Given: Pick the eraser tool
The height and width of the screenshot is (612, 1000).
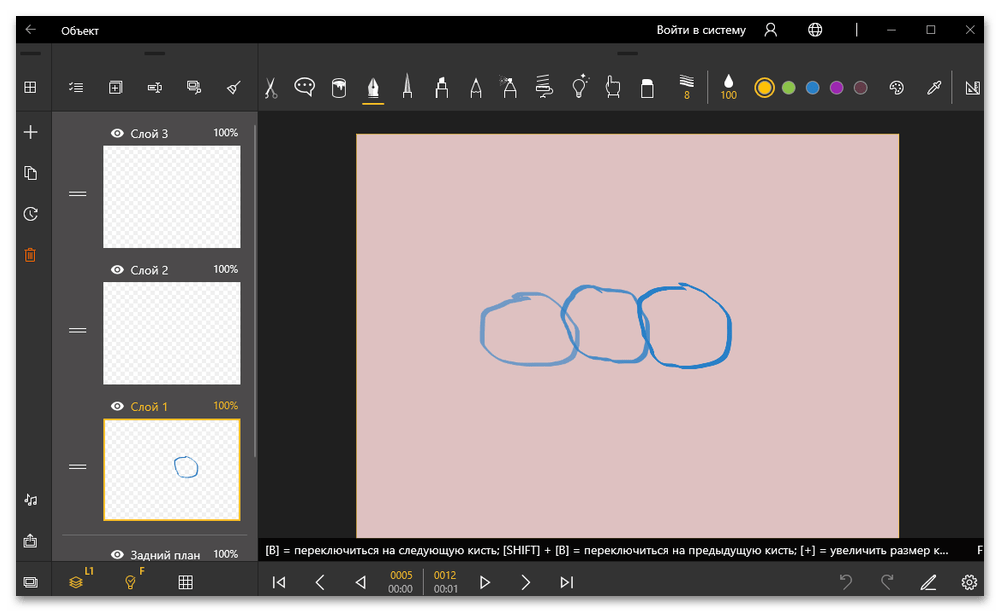Looking at the screenshot, I should click(646, 88).
